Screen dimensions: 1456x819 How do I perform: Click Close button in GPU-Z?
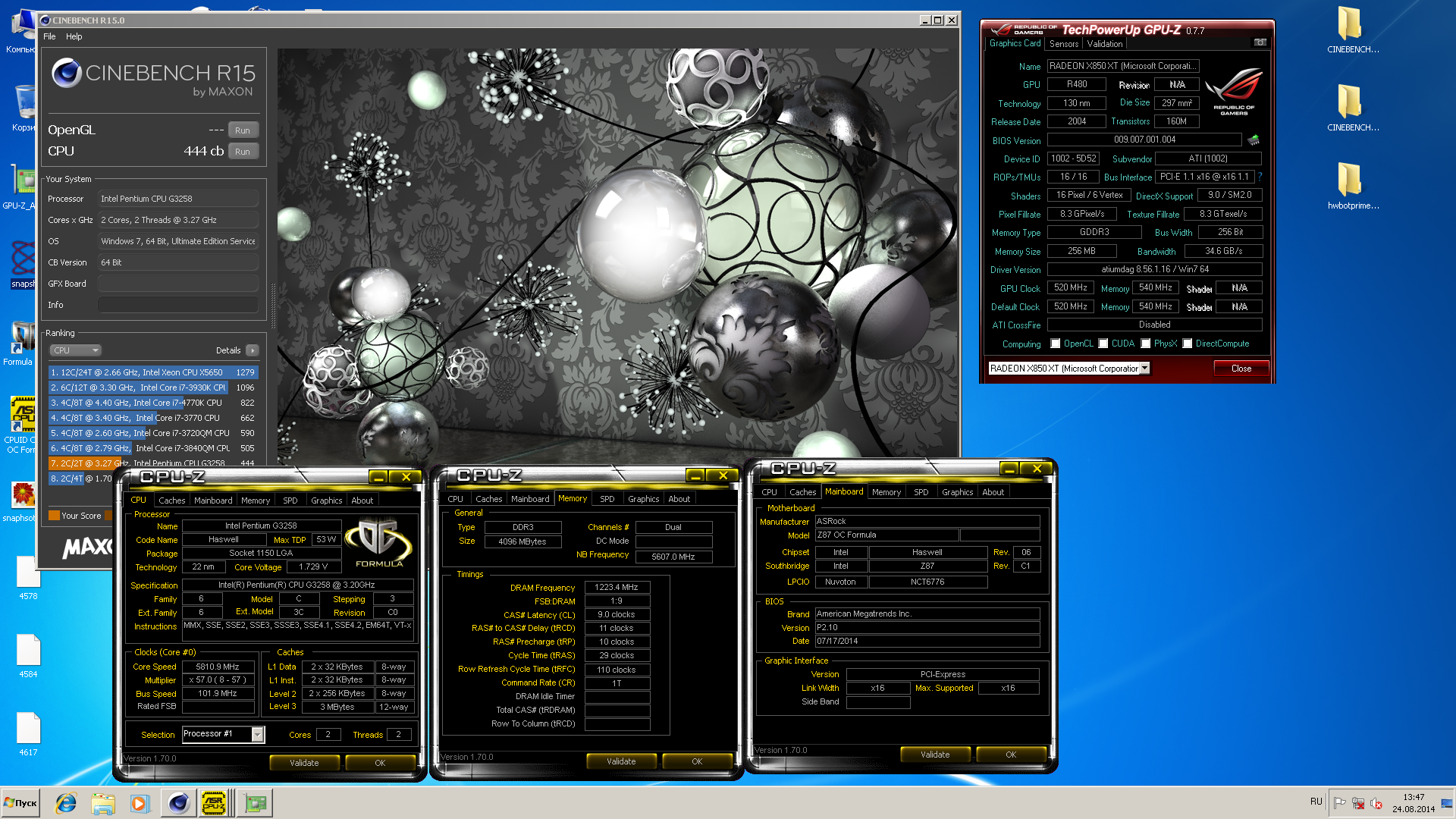tap(1241, 368)
